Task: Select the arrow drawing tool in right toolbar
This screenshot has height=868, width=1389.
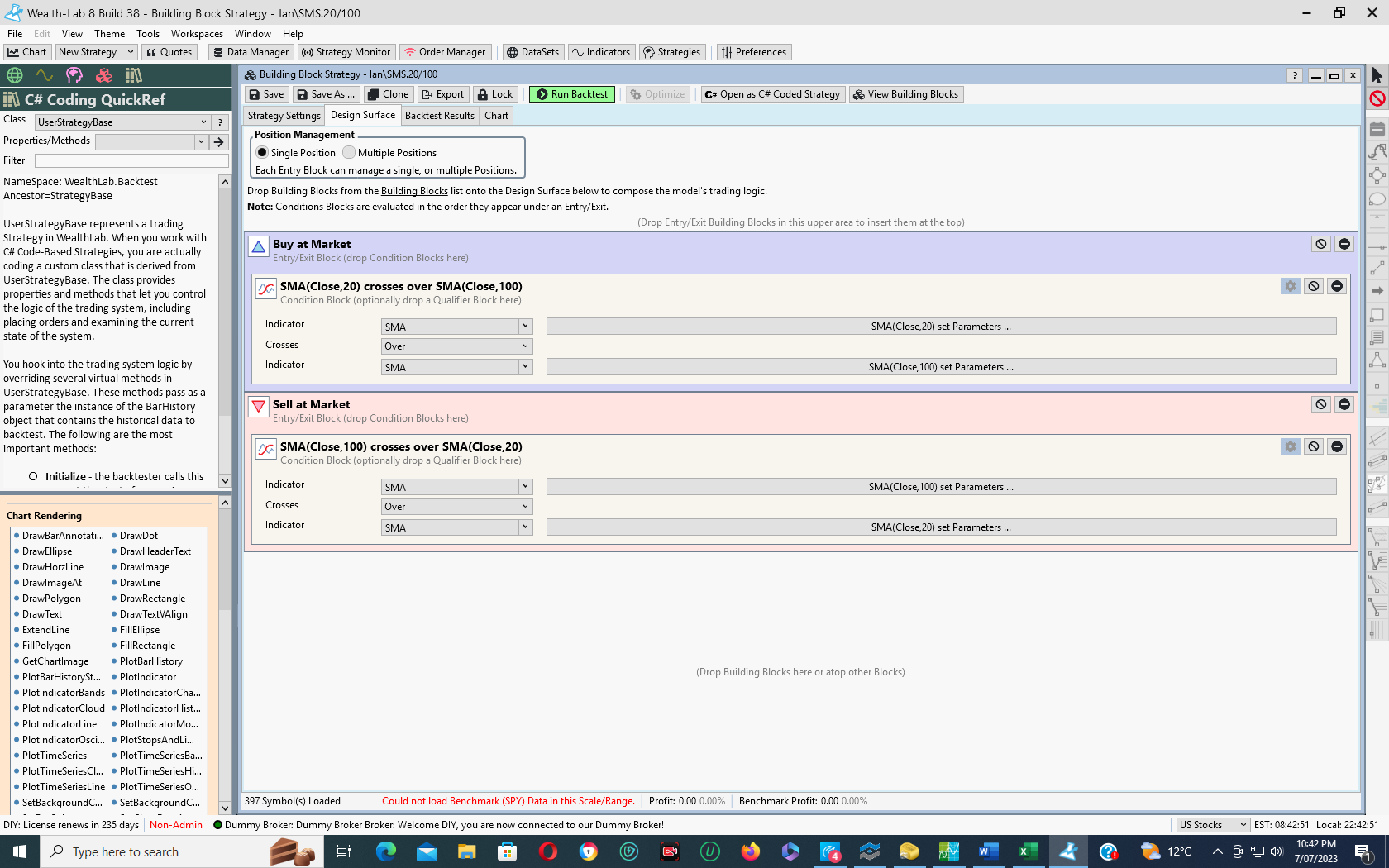Action: [1377, 291]
